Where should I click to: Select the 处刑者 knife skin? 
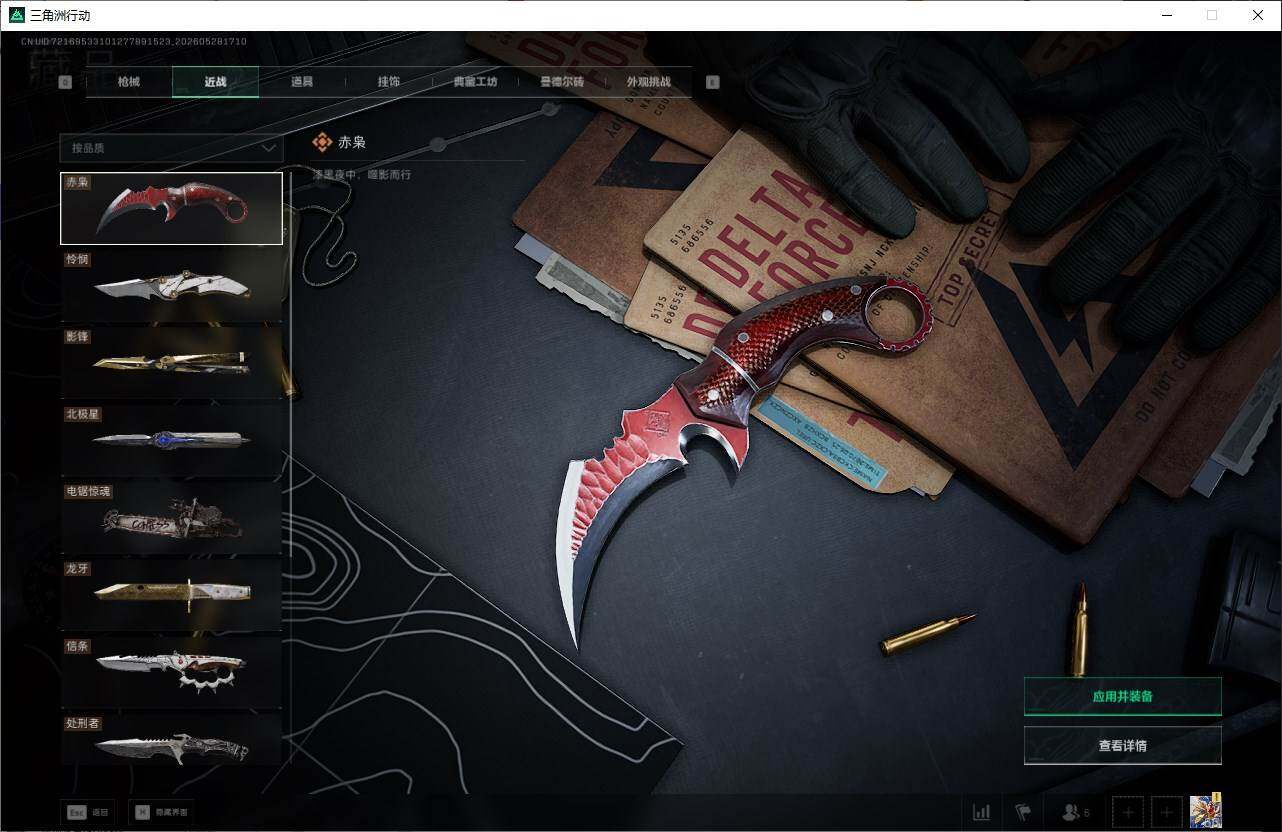tap(171, 740)
